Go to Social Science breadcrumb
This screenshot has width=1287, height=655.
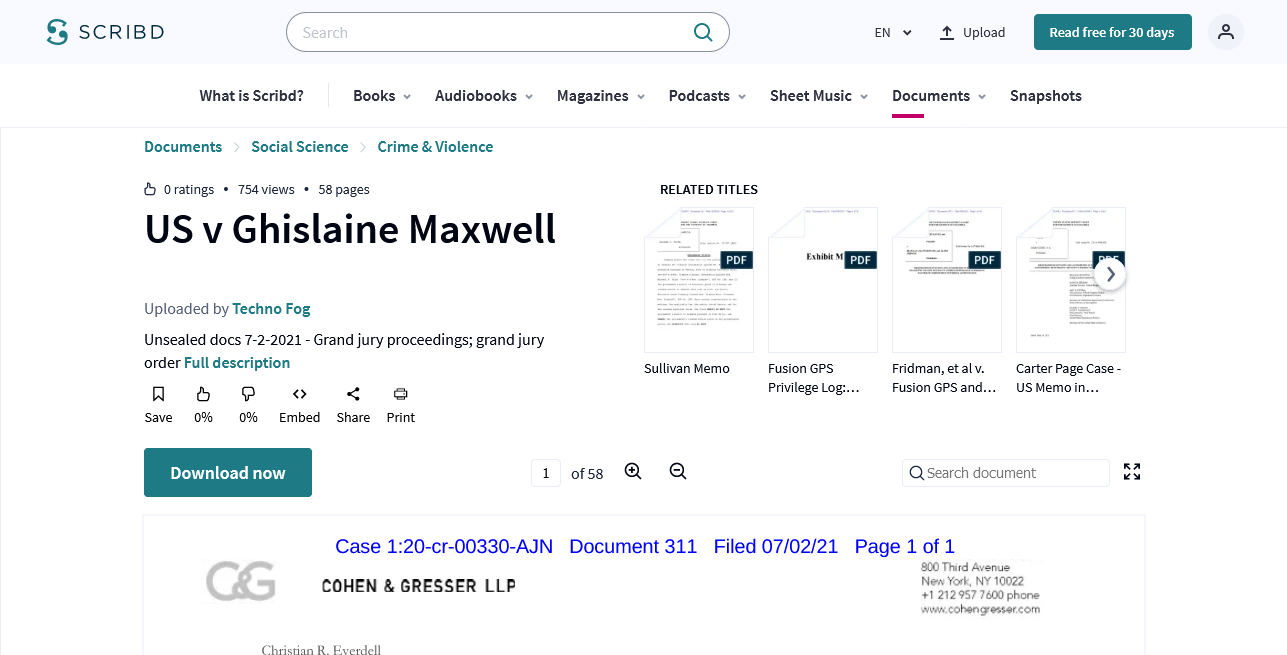click(300, 147)
